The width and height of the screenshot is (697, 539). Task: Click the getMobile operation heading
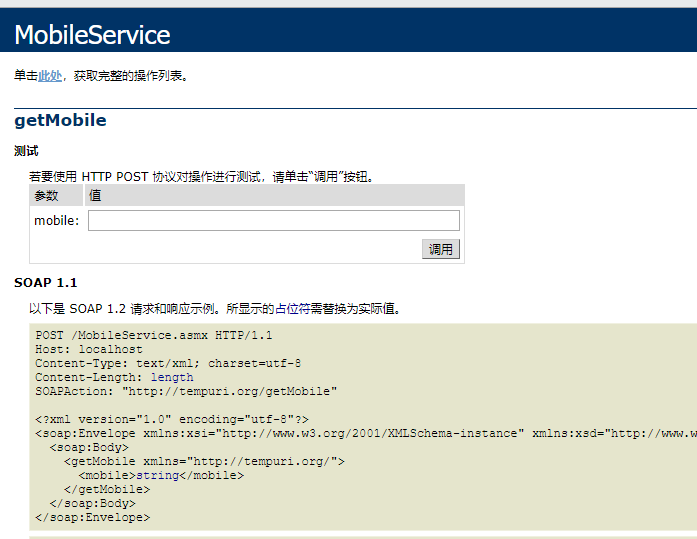(60, 121)
